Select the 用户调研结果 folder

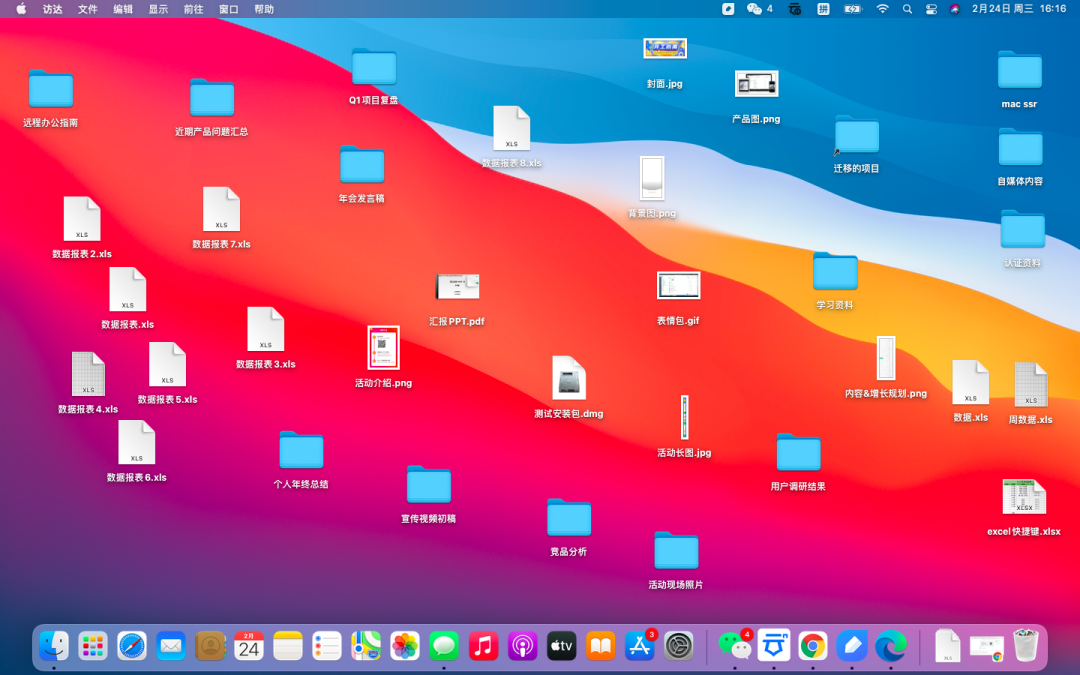[798, 461]
